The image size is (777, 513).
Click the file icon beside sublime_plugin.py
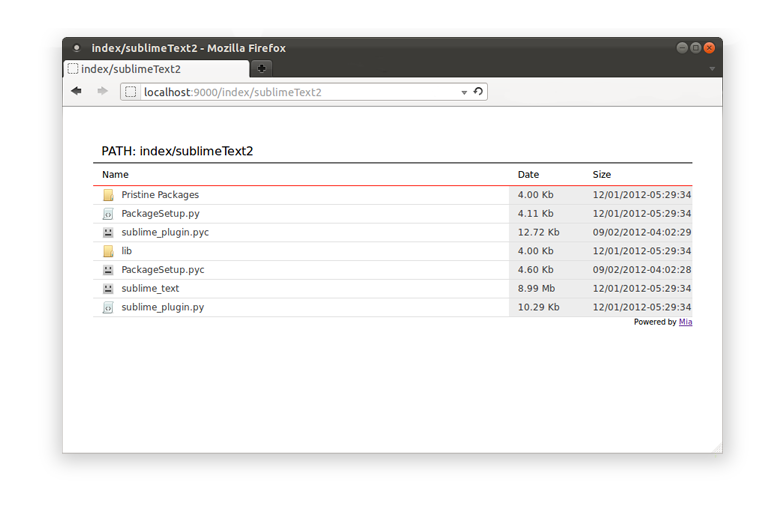pyautogui.click(x=108, y=307)
